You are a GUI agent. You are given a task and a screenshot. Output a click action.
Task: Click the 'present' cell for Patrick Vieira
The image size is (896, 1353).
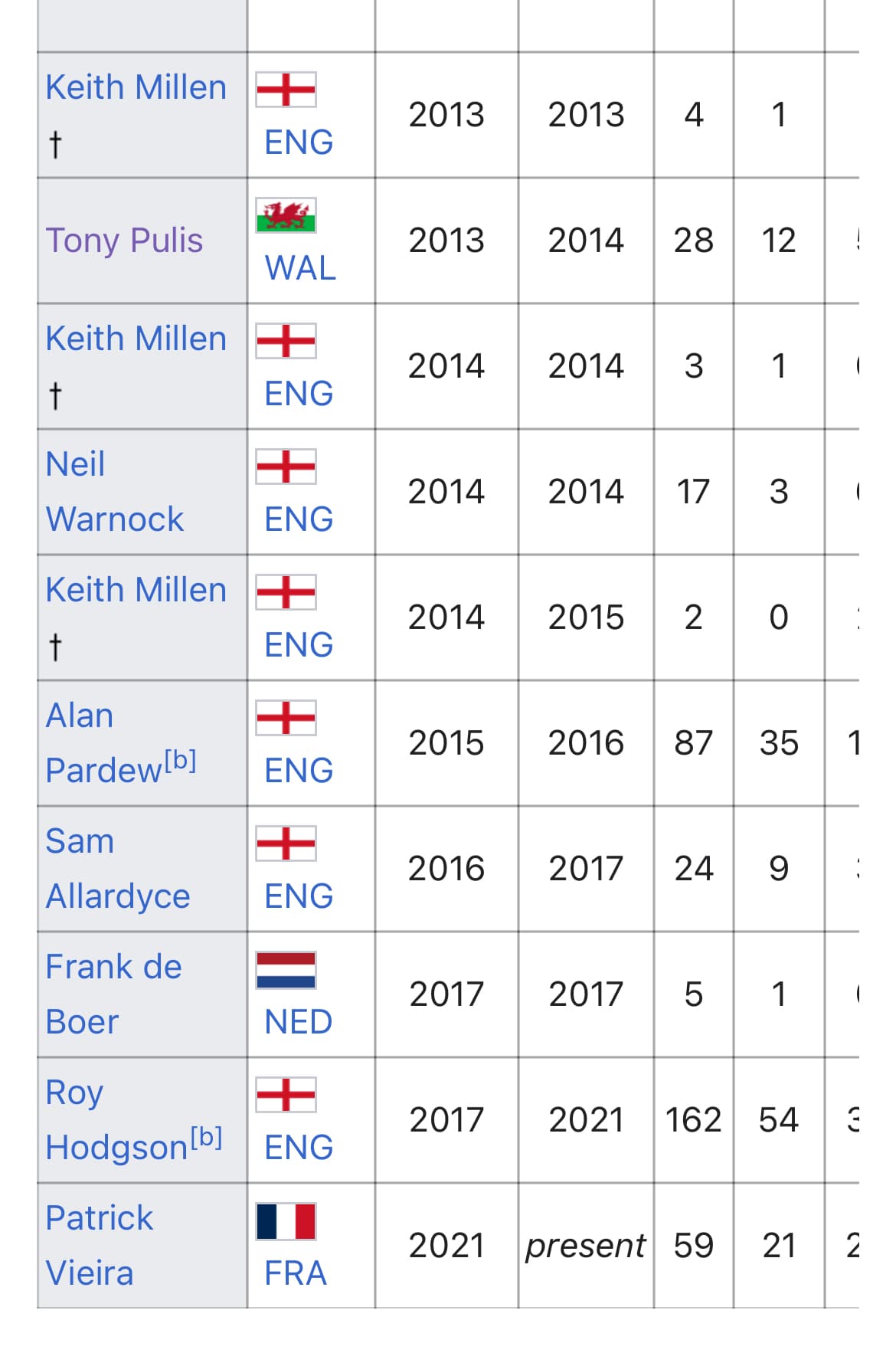coord(586,1246)
